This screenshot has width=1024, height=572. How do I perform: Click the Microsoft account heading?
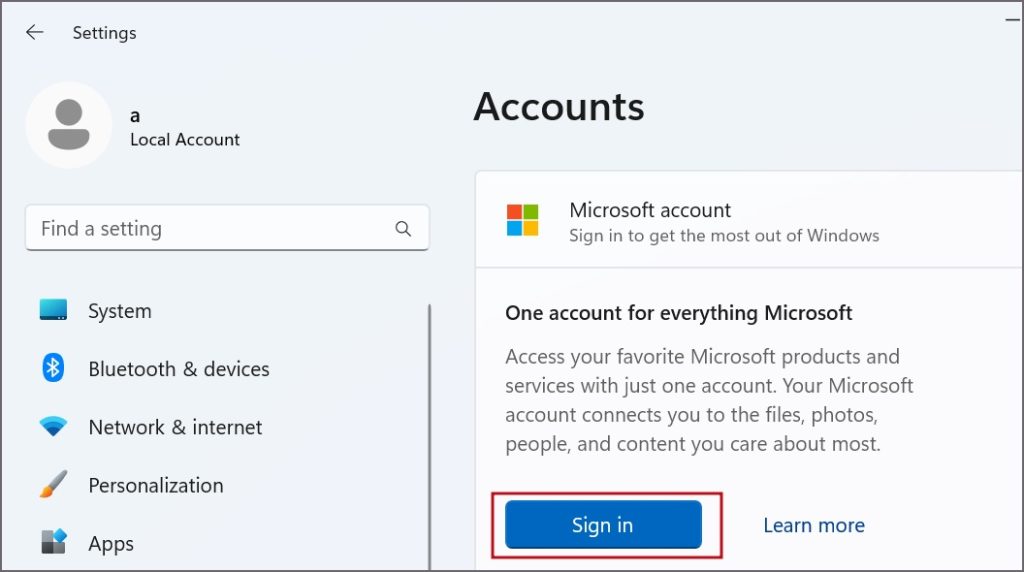pos(650,210)
